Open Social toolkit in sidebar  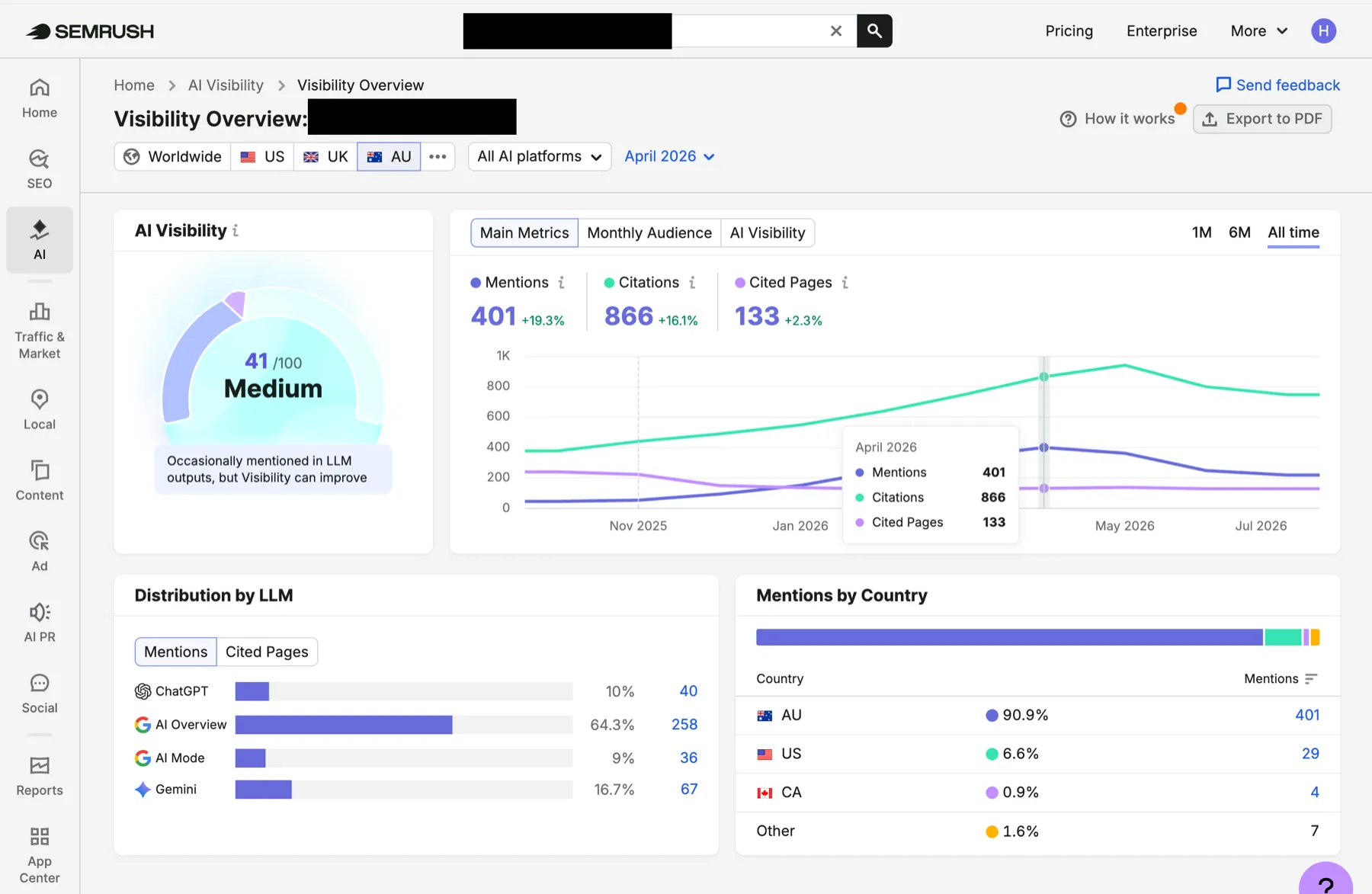click(40, 693)
